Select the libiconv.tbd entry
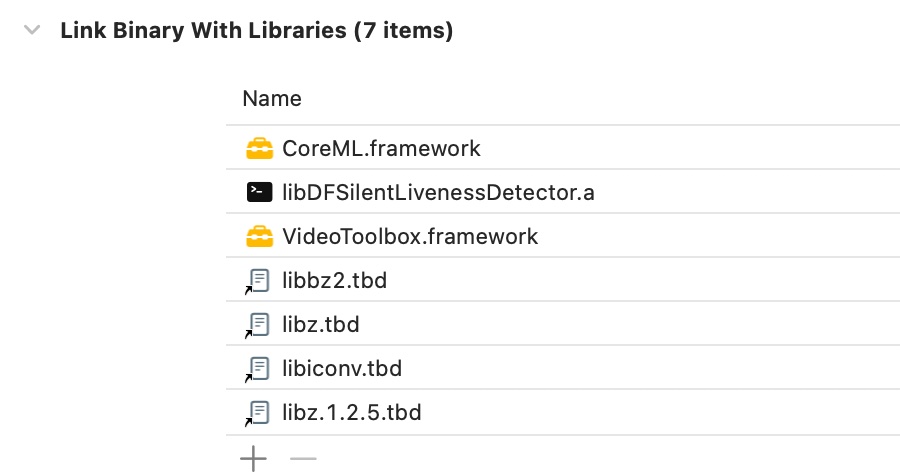Screen dimensions: 900x474 tap(341, 369)
